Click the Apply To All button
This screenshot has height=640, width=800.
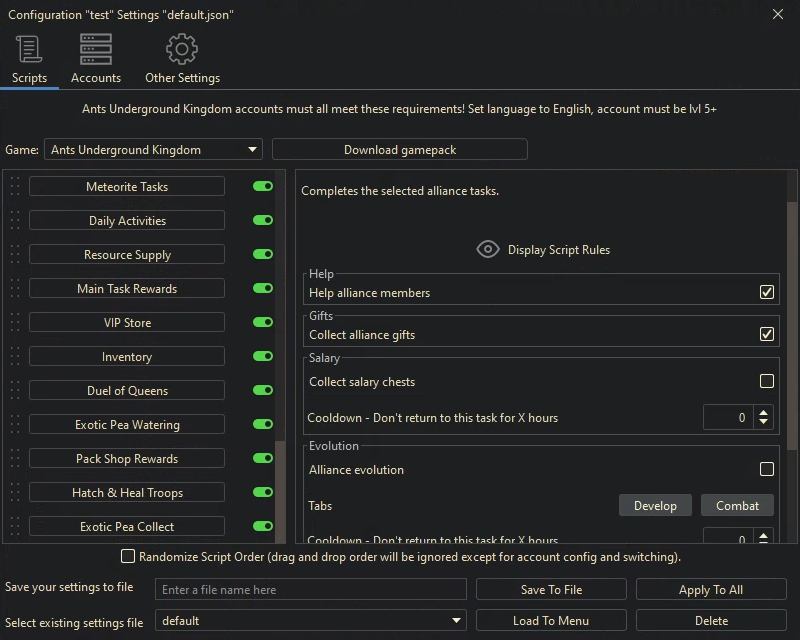[x=711, y=589]
